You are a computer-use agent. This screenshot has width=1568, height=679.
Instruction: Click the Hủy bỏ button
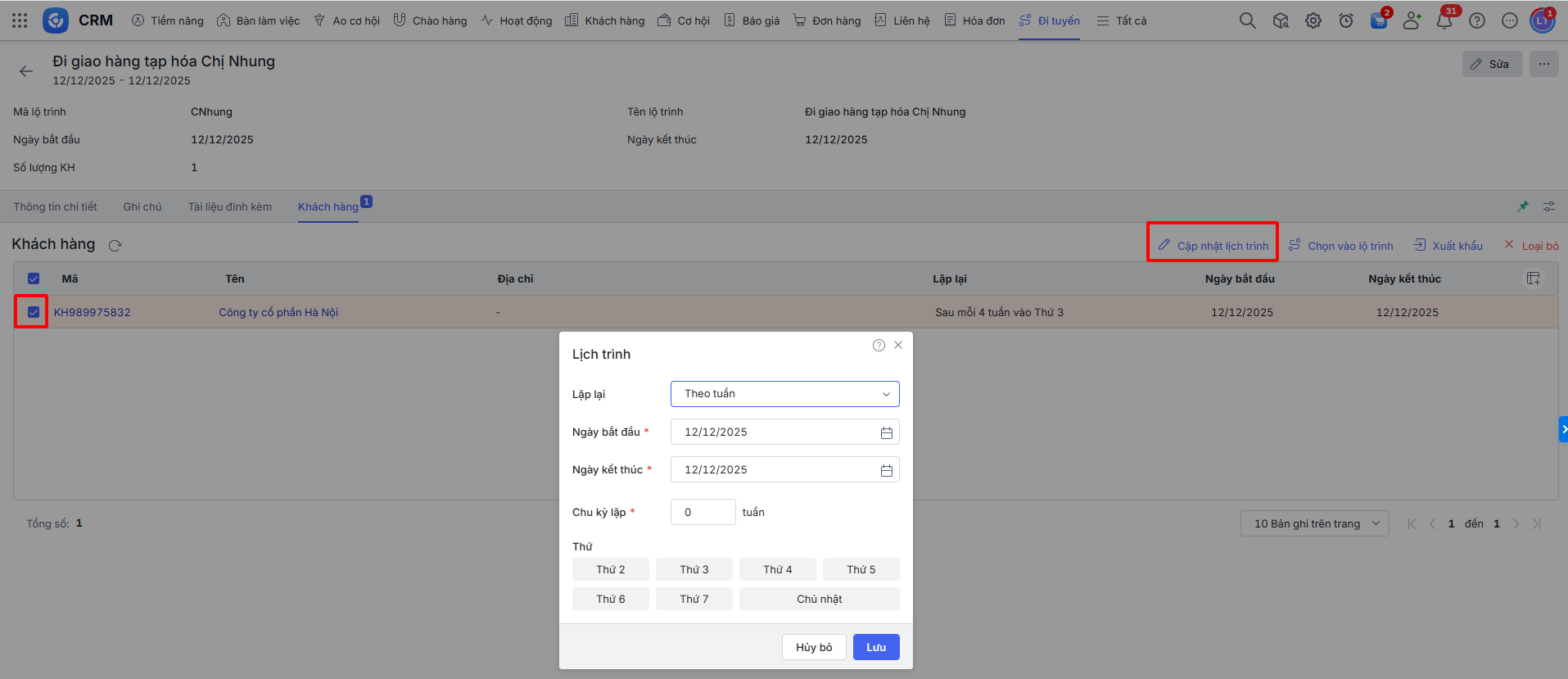coord(813,647)
